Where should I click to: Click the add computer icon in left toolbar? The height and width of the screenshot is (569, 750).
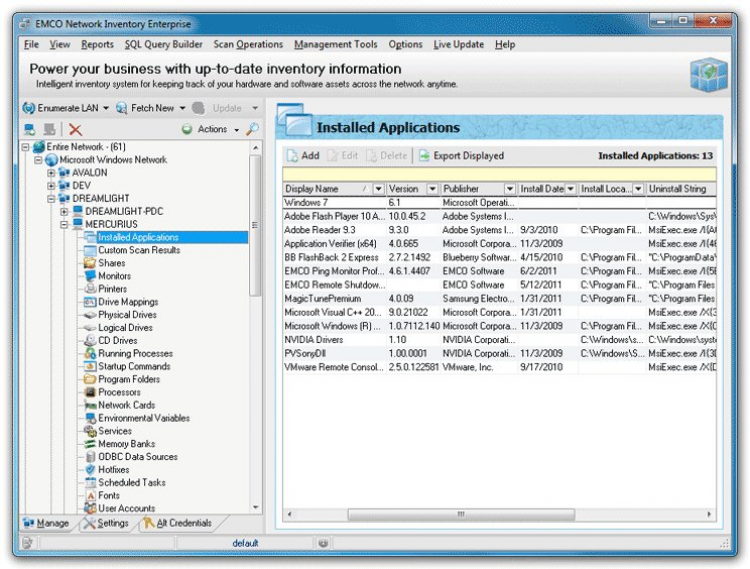[29, 129]
